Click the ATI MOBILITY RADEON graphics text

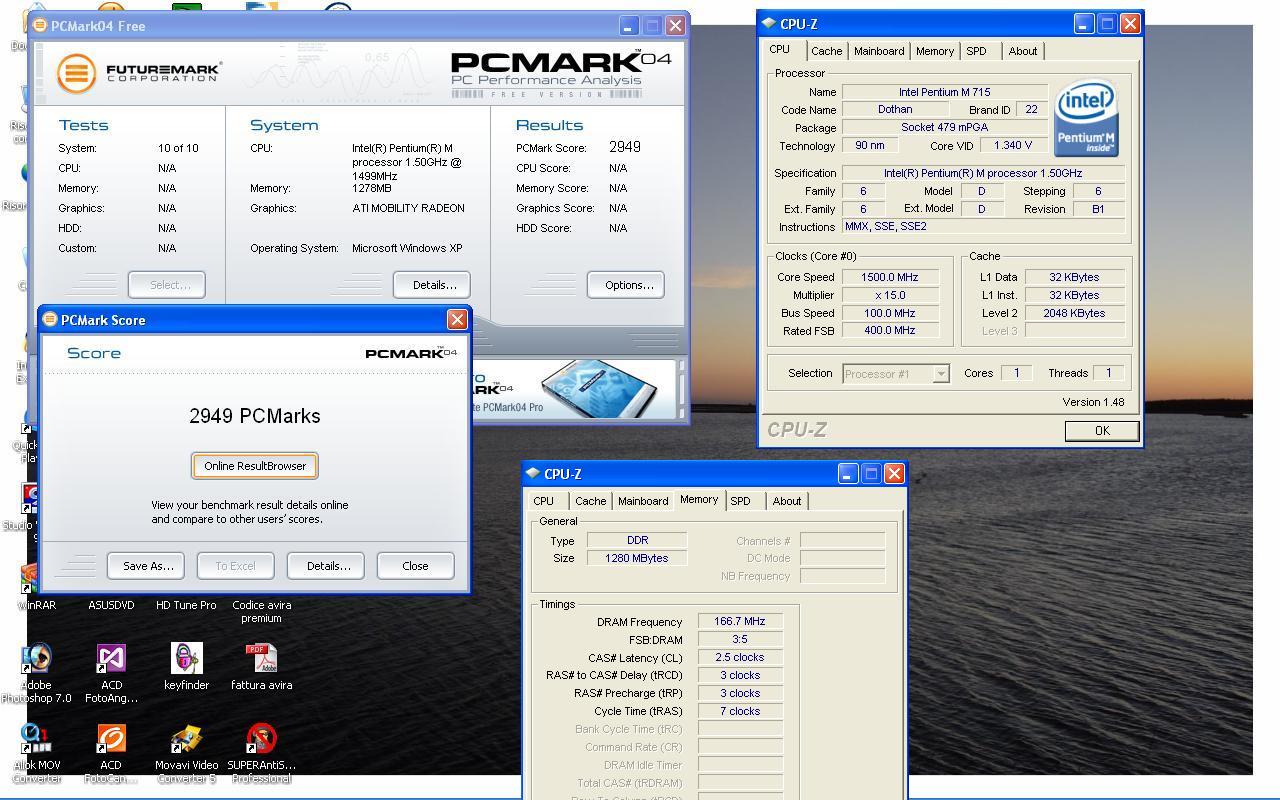(408, 208)
